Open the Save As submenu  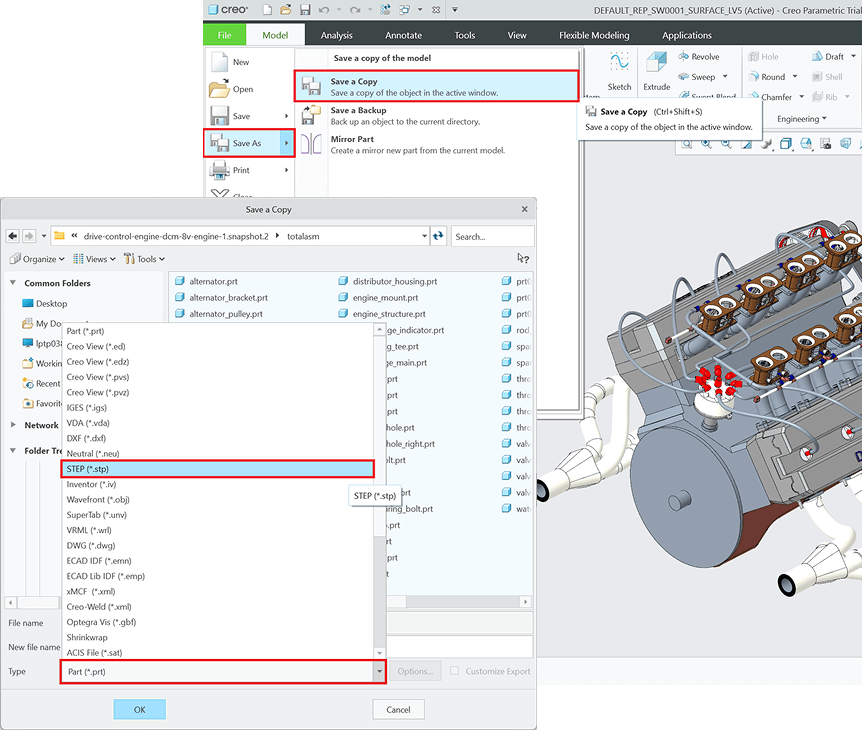(x=250, y=143)
